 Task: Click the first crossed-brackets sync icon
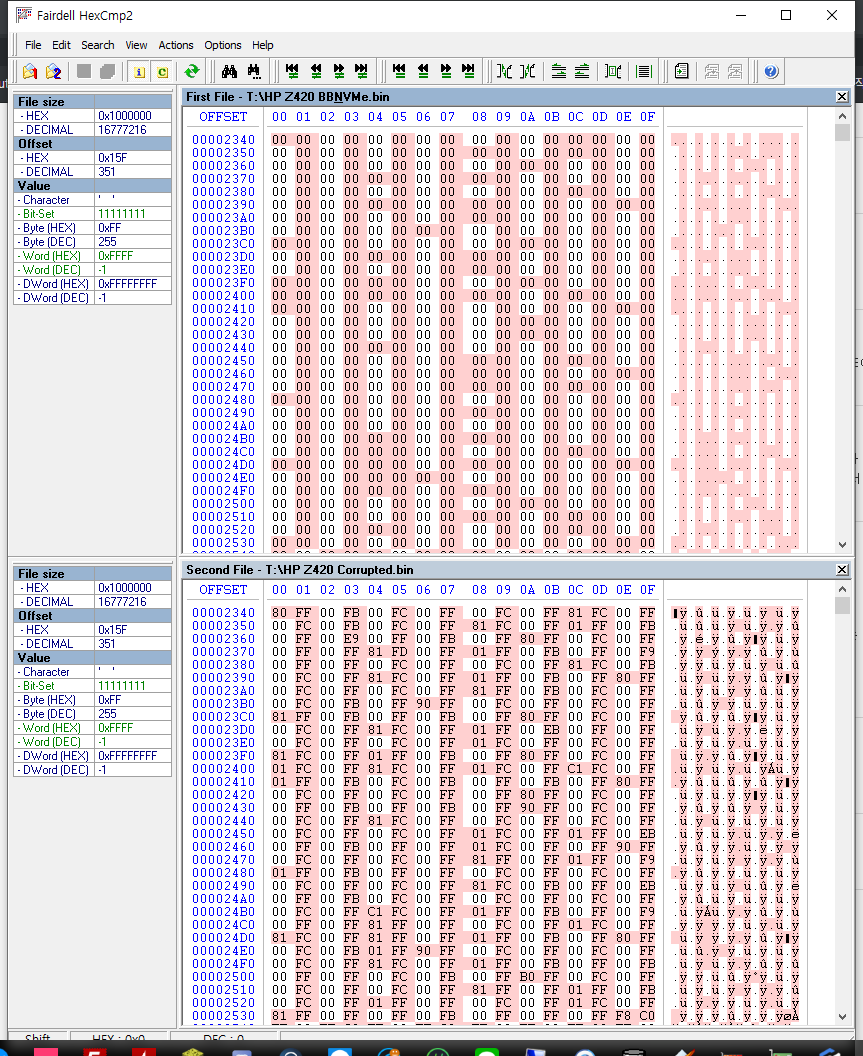click(505, 71)
